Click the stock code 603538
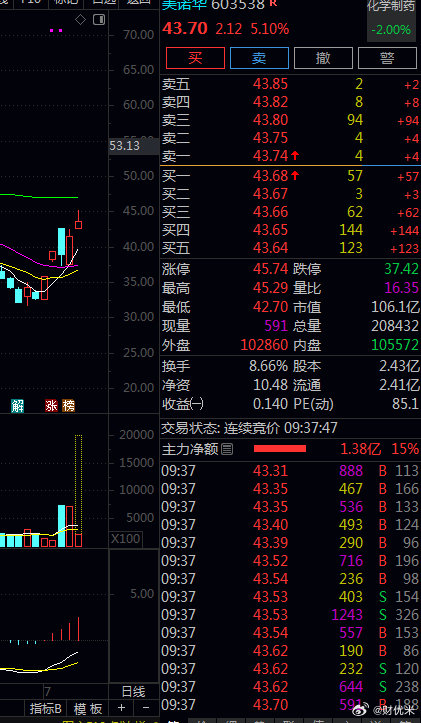 [x=238, y=5]
